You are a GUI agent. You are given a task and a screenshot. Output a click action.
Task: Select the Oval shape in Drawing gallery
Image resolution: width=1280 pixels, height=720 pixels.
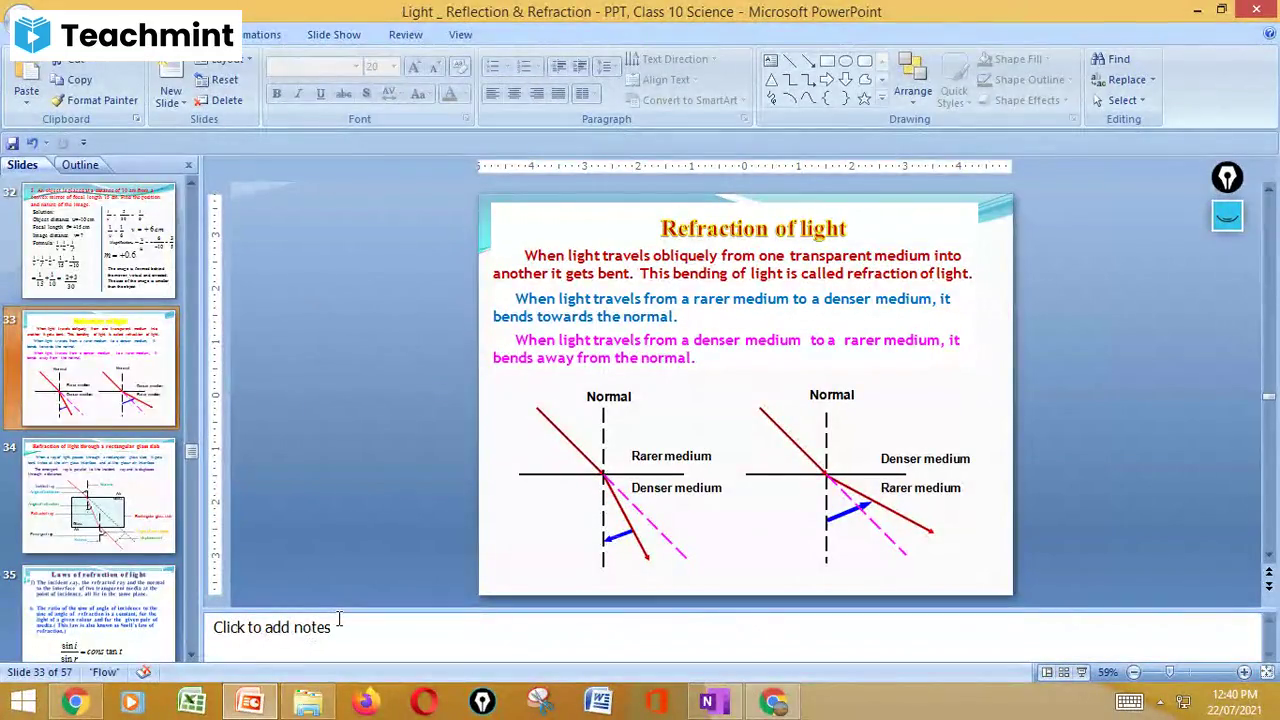pos(846,61)
